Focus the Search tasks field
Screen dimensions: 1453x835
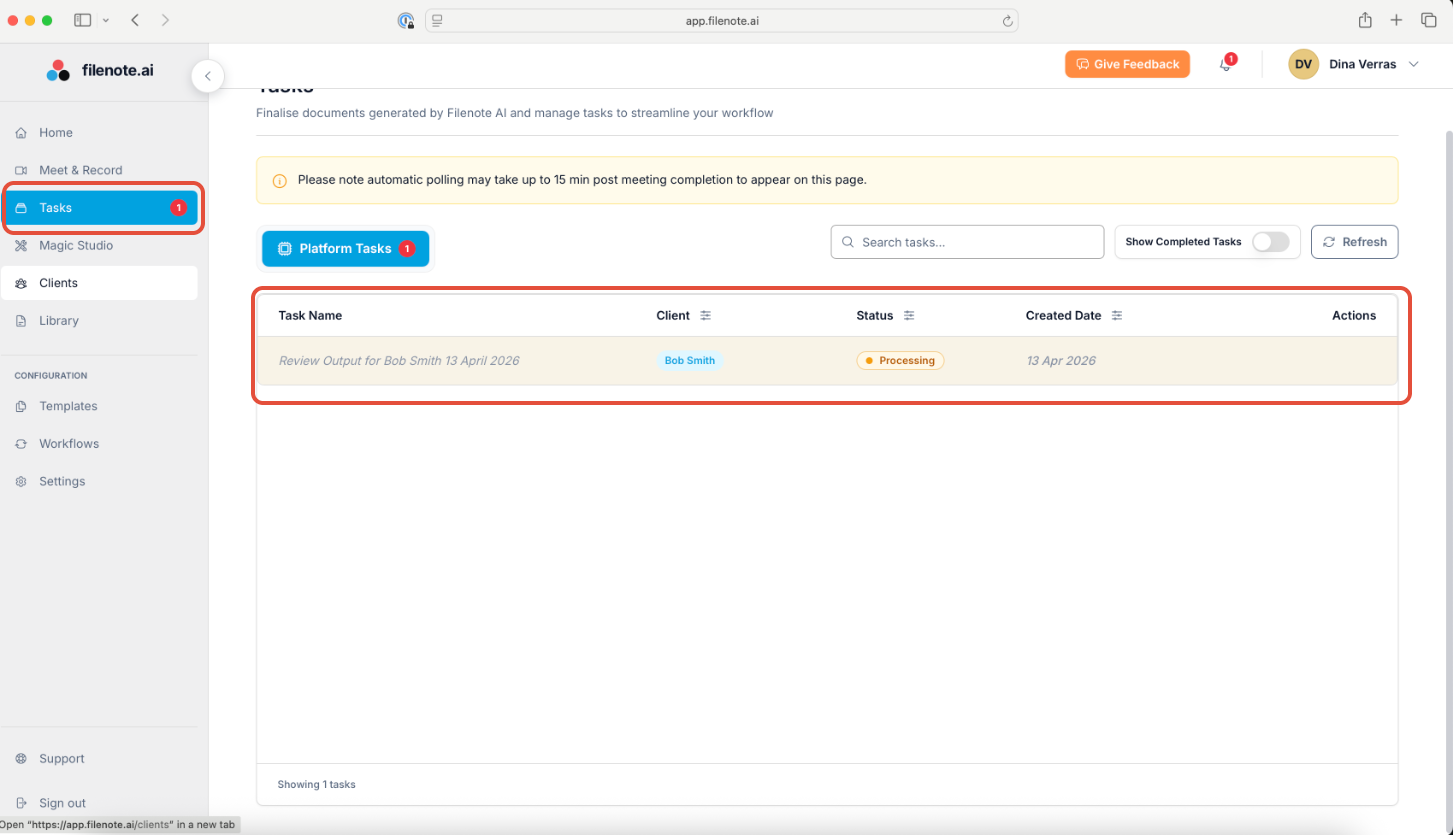pyautogui.click(x=967, y=242)
